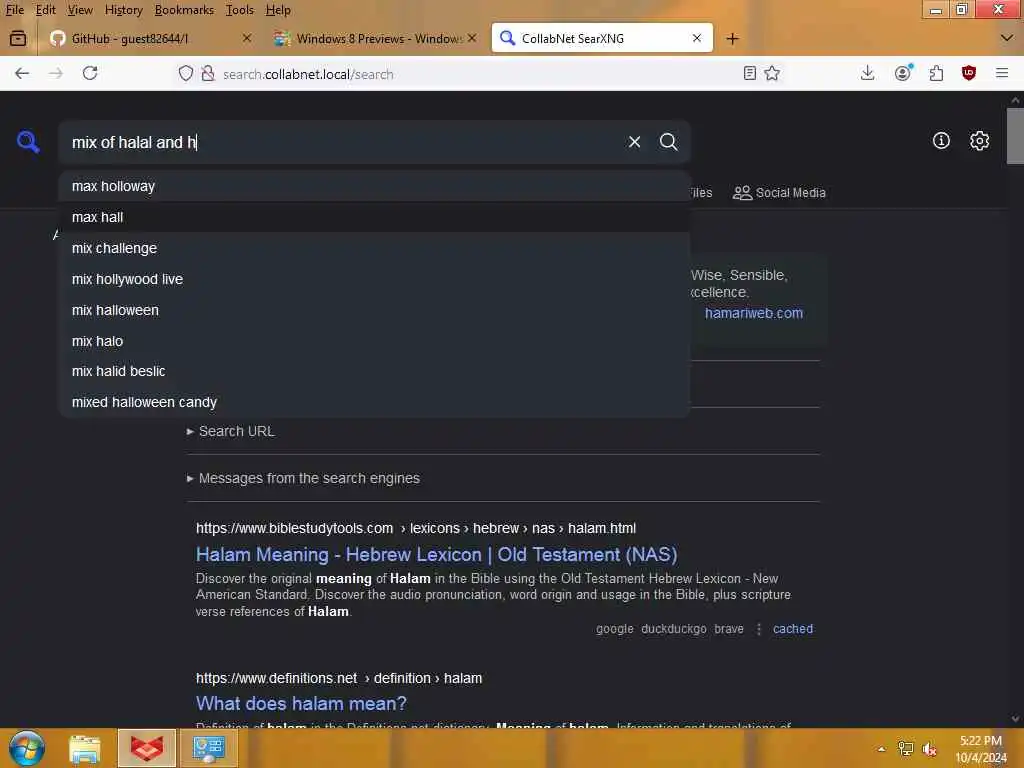1024x768 pixels.
Task: Show hidden system tray icons
Action: (x=881, y=749)
